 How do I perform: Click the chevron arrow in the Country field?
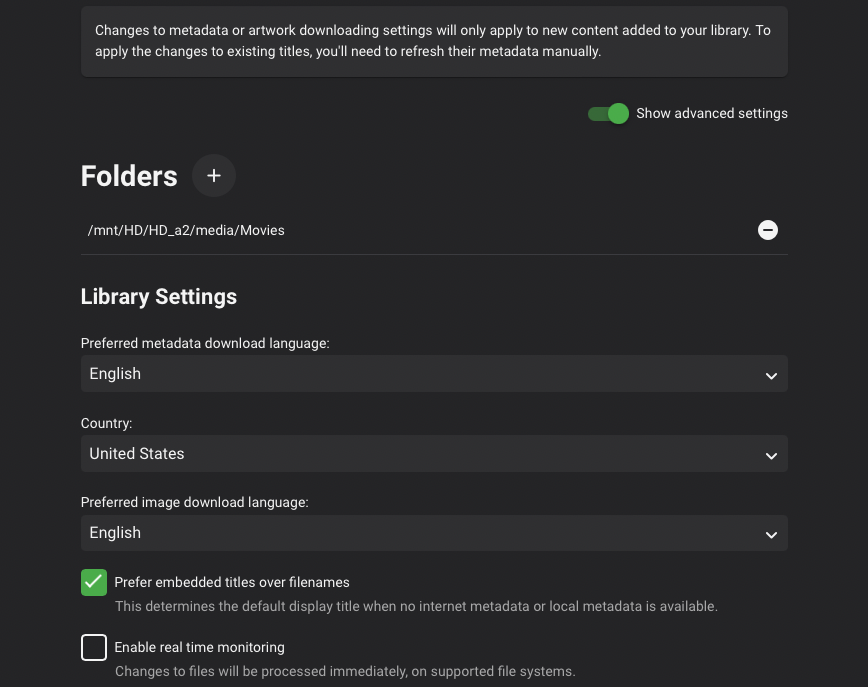(771, 455)
